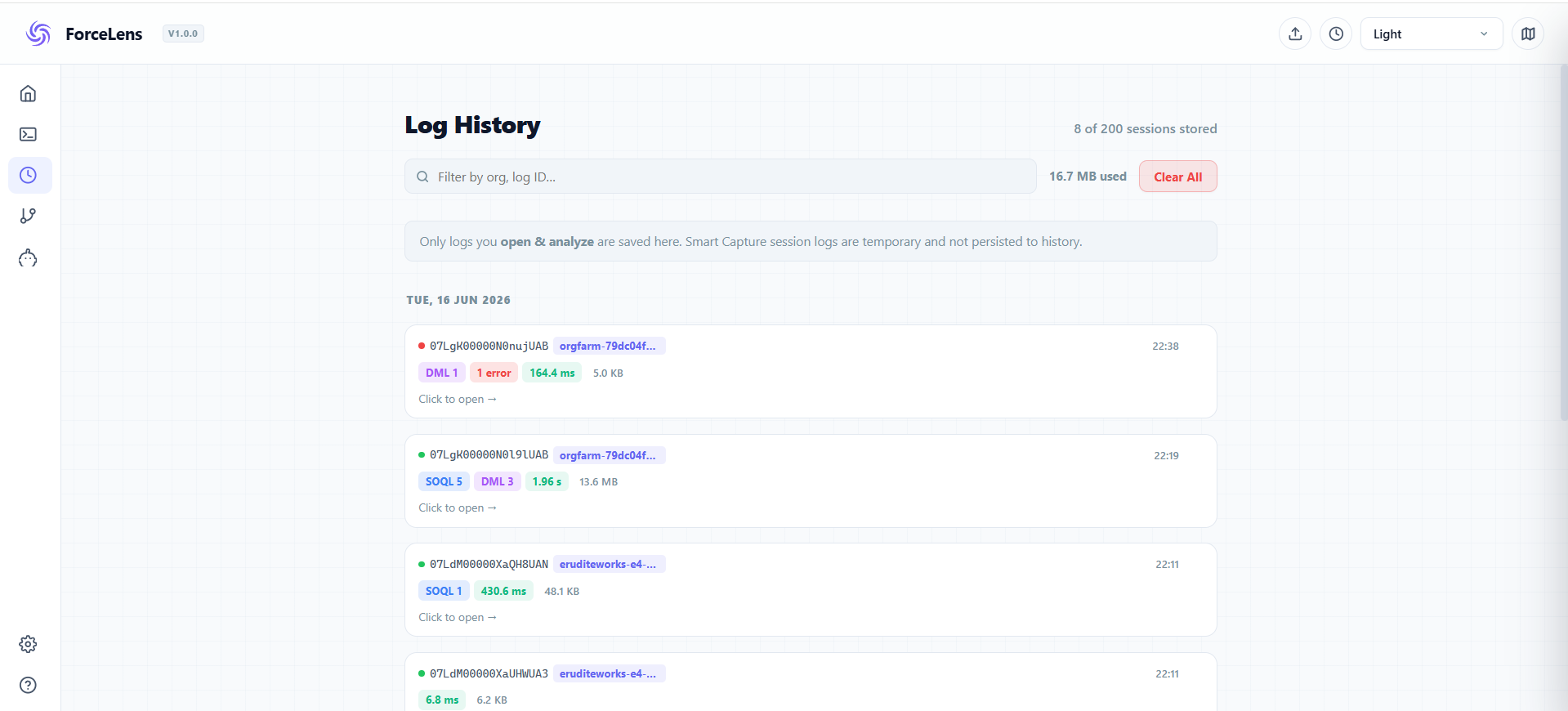Viewport: 1568px width, 711px height.
Task: Click the DML 3 badge
Action: click(x=497, y=481)
